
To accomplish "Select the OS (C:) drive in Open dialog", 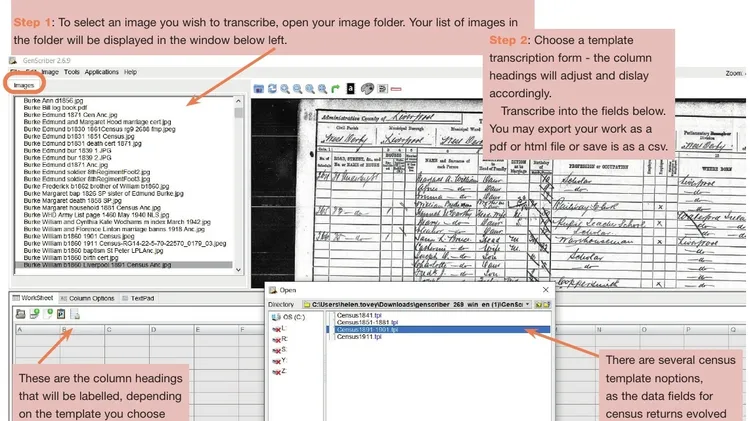I will pos(288,317).
